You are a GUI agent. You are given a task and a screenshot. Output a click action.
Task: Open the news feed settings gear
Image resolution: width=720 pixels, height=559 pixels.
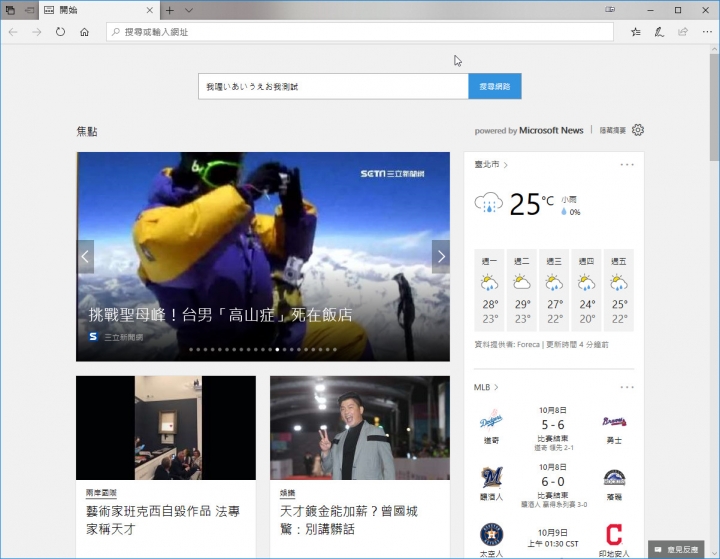(x=638, y=130)
